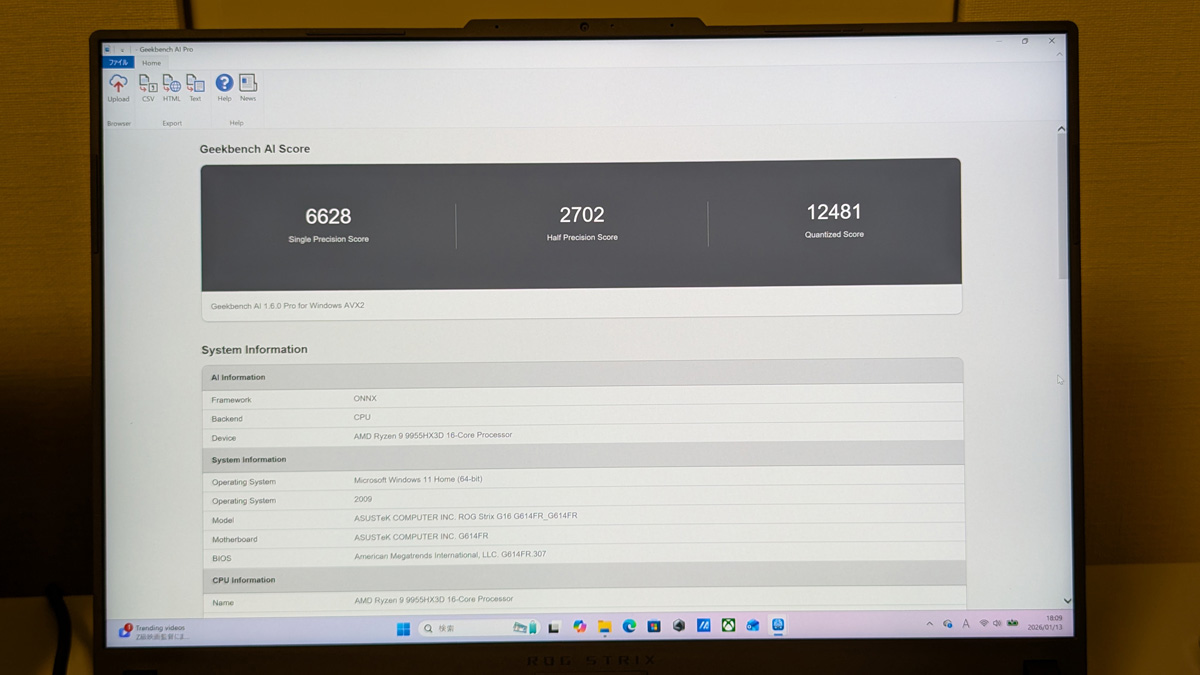Show hidden system tray icons chevron
1200x675 pixels.
(929, 624)
